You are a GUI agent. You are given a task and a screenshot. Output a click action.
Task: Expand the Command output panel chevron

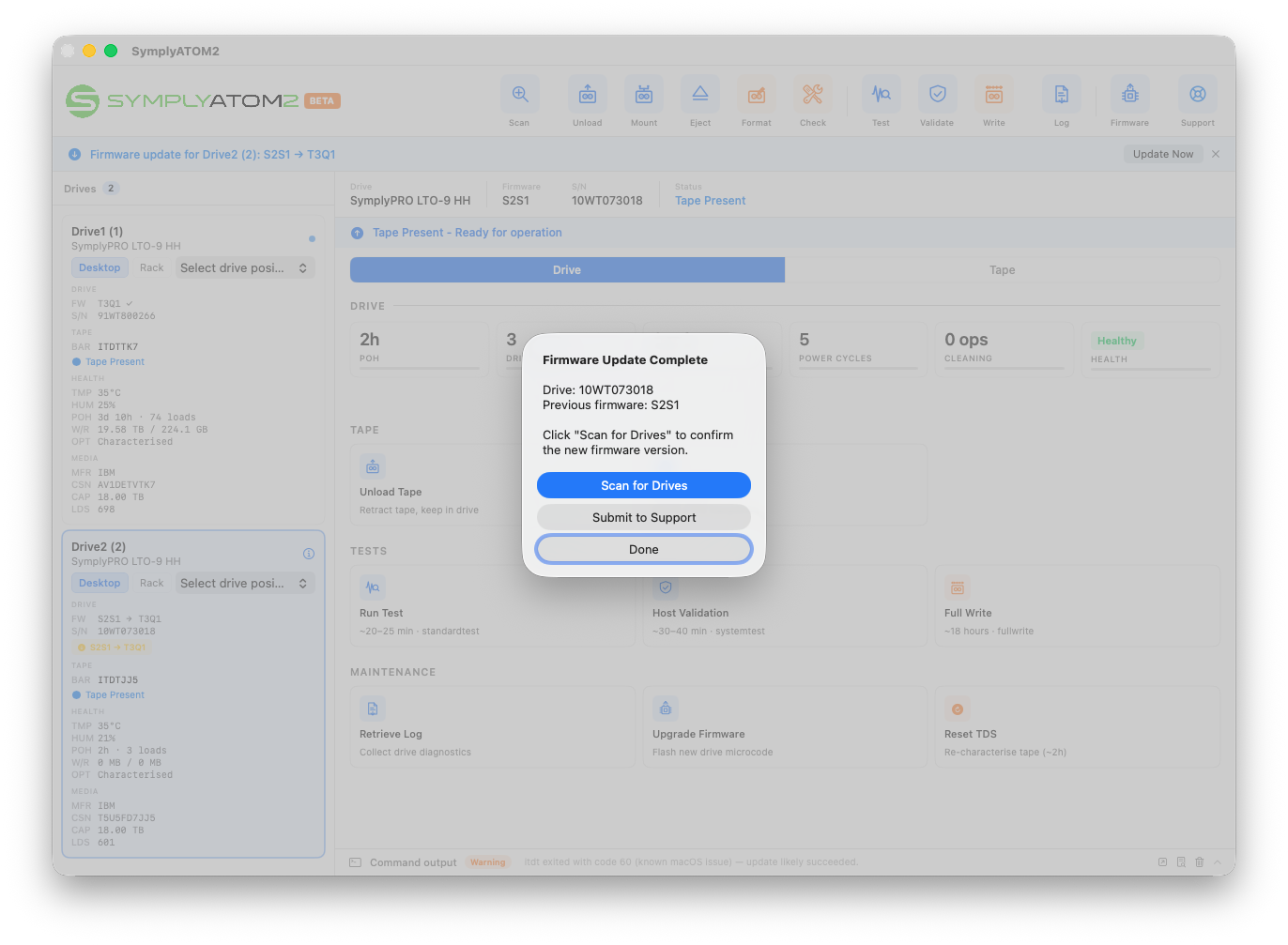click(x=1218, y=862)
